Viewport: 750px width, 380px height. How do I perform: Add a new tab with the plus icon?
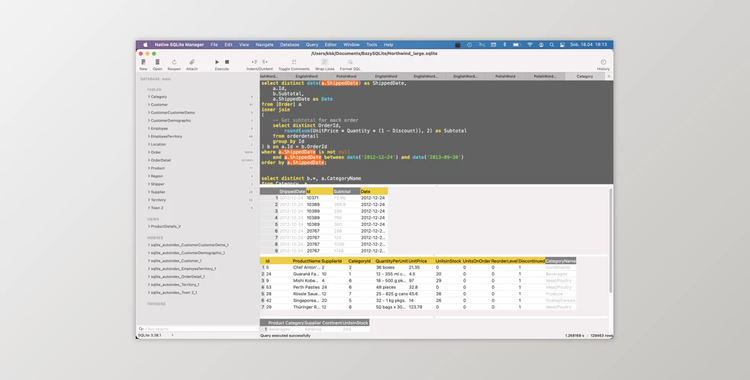[x=609, y=76]
